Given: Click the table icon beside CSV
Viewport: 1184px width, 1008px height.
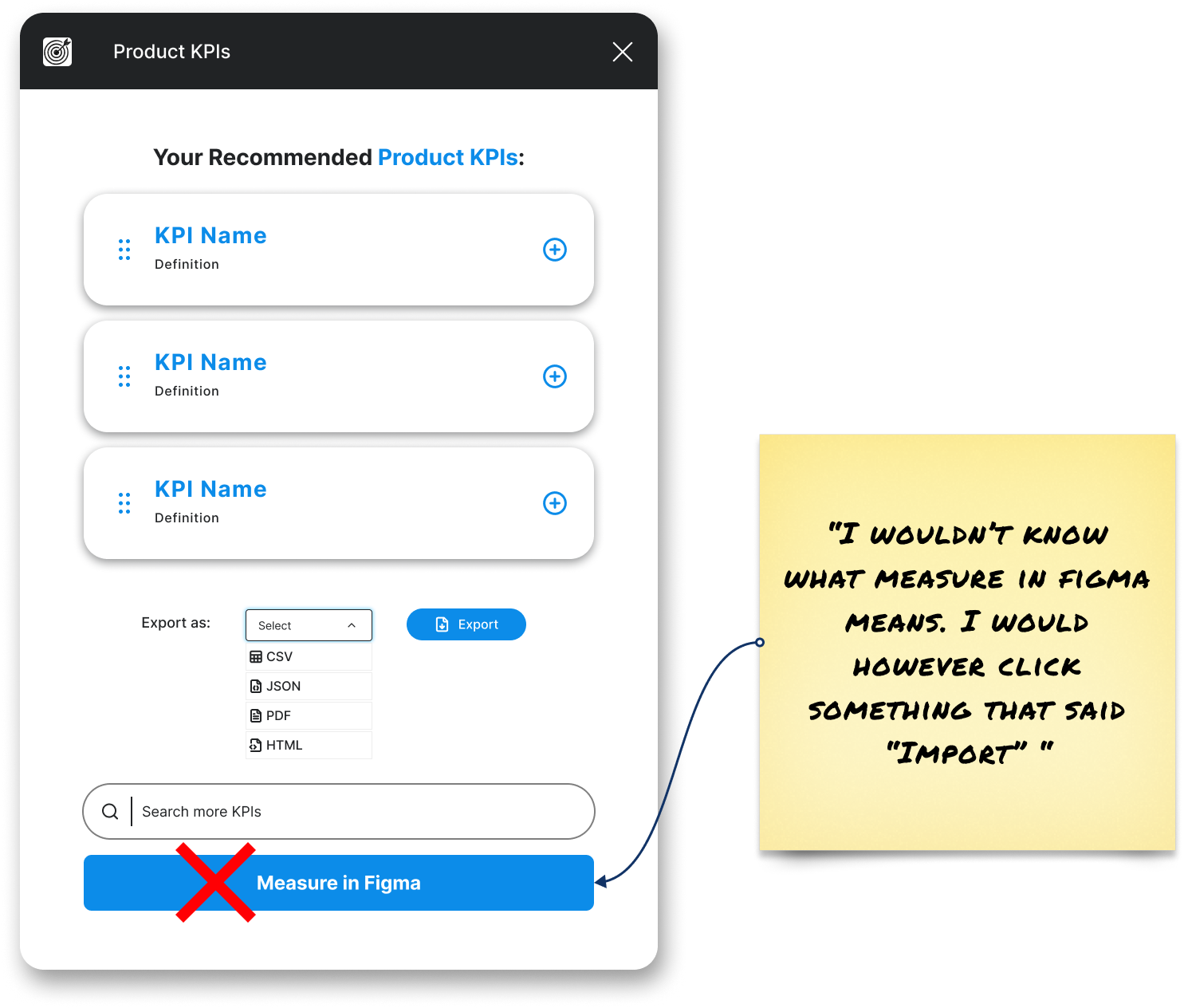Looking at the screenshot, I should click(256, 656).
